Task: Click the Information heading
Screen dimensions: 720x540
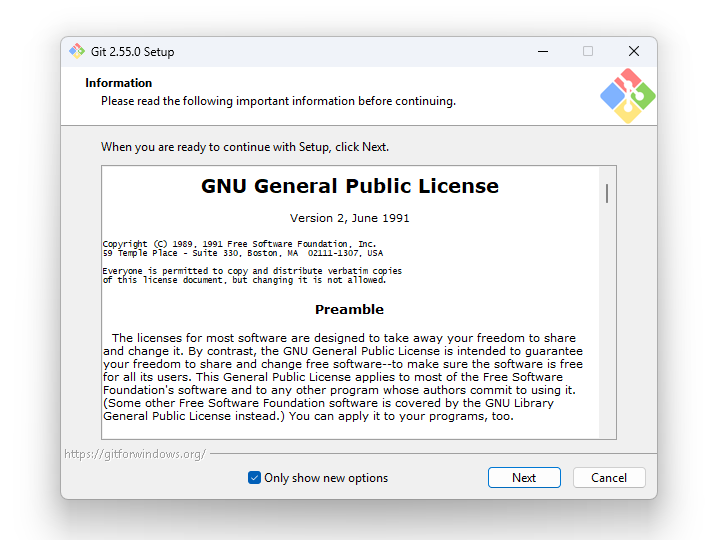Action: pos(118,83)
